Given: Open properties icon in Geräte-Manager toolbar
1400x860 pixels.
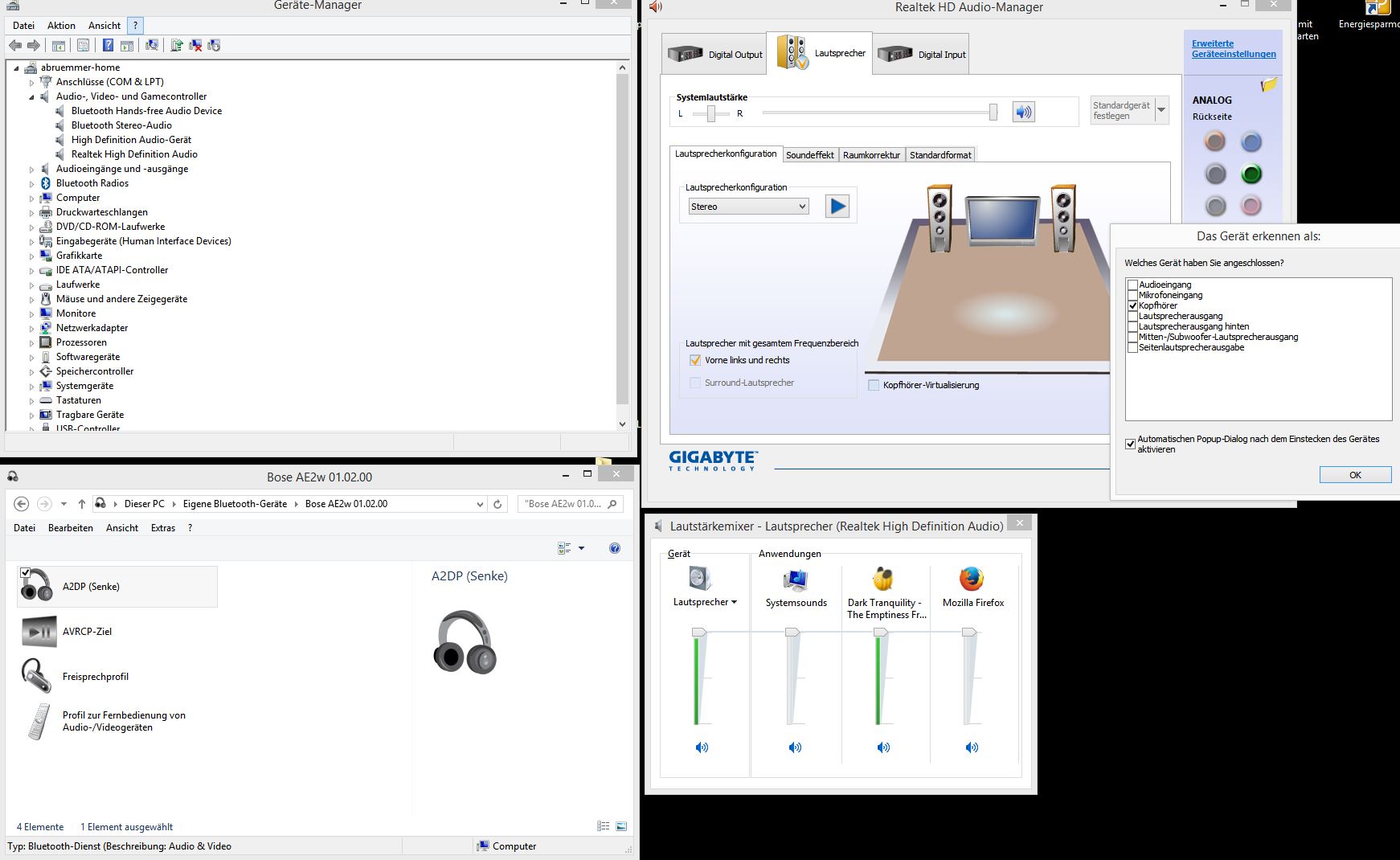Looking at the screenshot, I should [83, 45].
